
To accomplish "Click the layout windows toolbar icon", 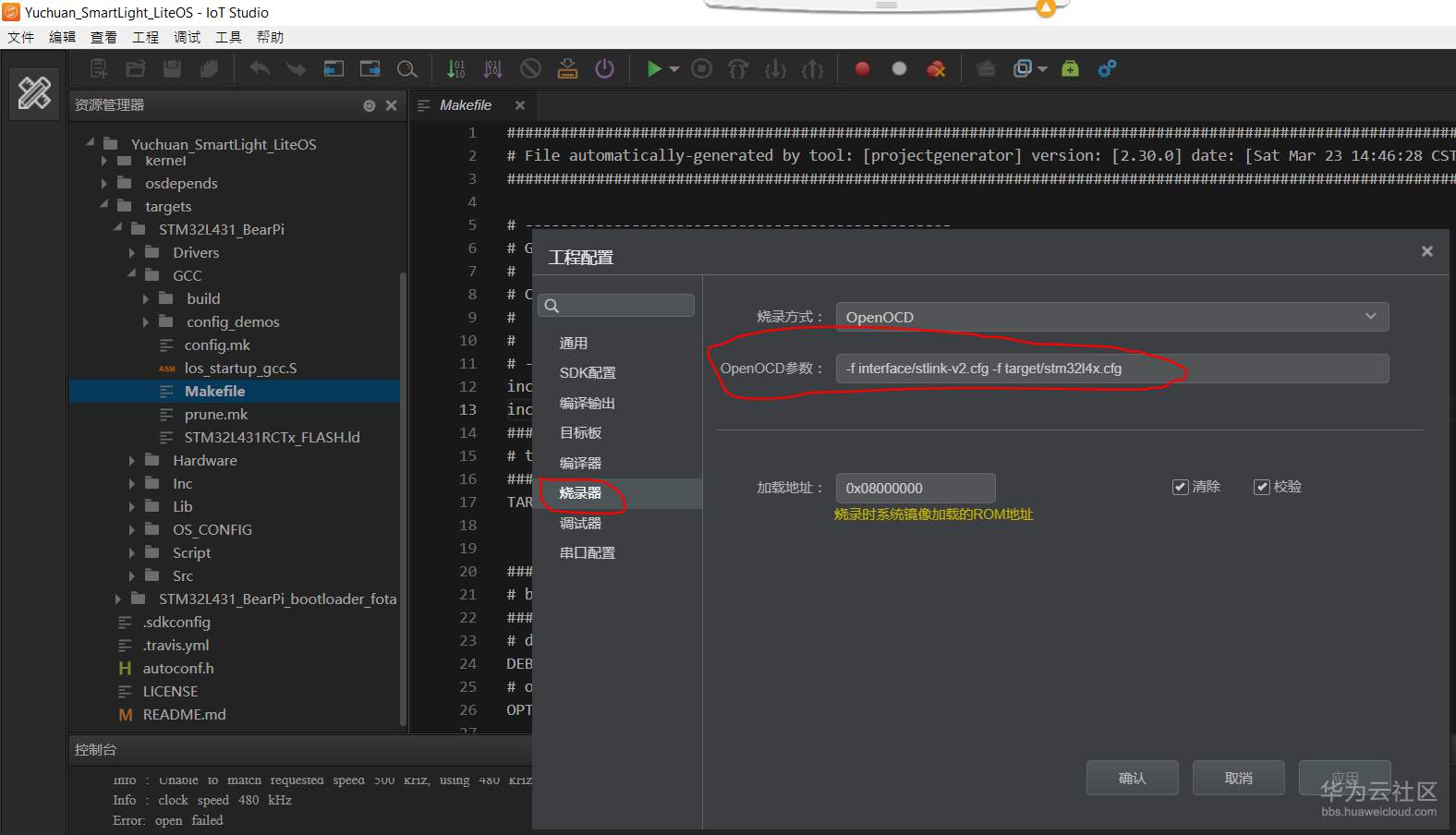I will [1022, 68].
